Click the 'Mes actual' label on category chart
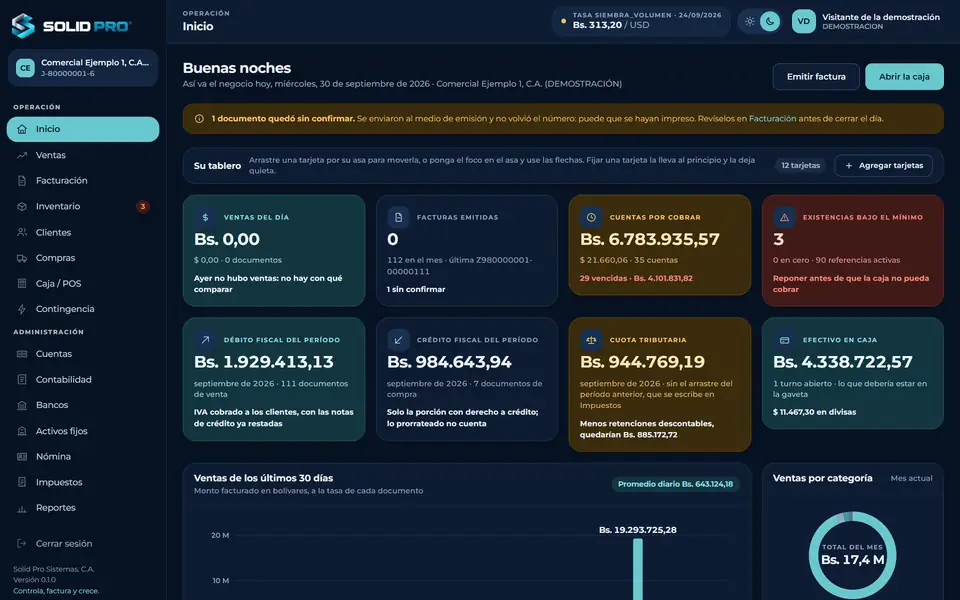Image resolution: width=960 pixels, height=600 pixels. point(911,478)
